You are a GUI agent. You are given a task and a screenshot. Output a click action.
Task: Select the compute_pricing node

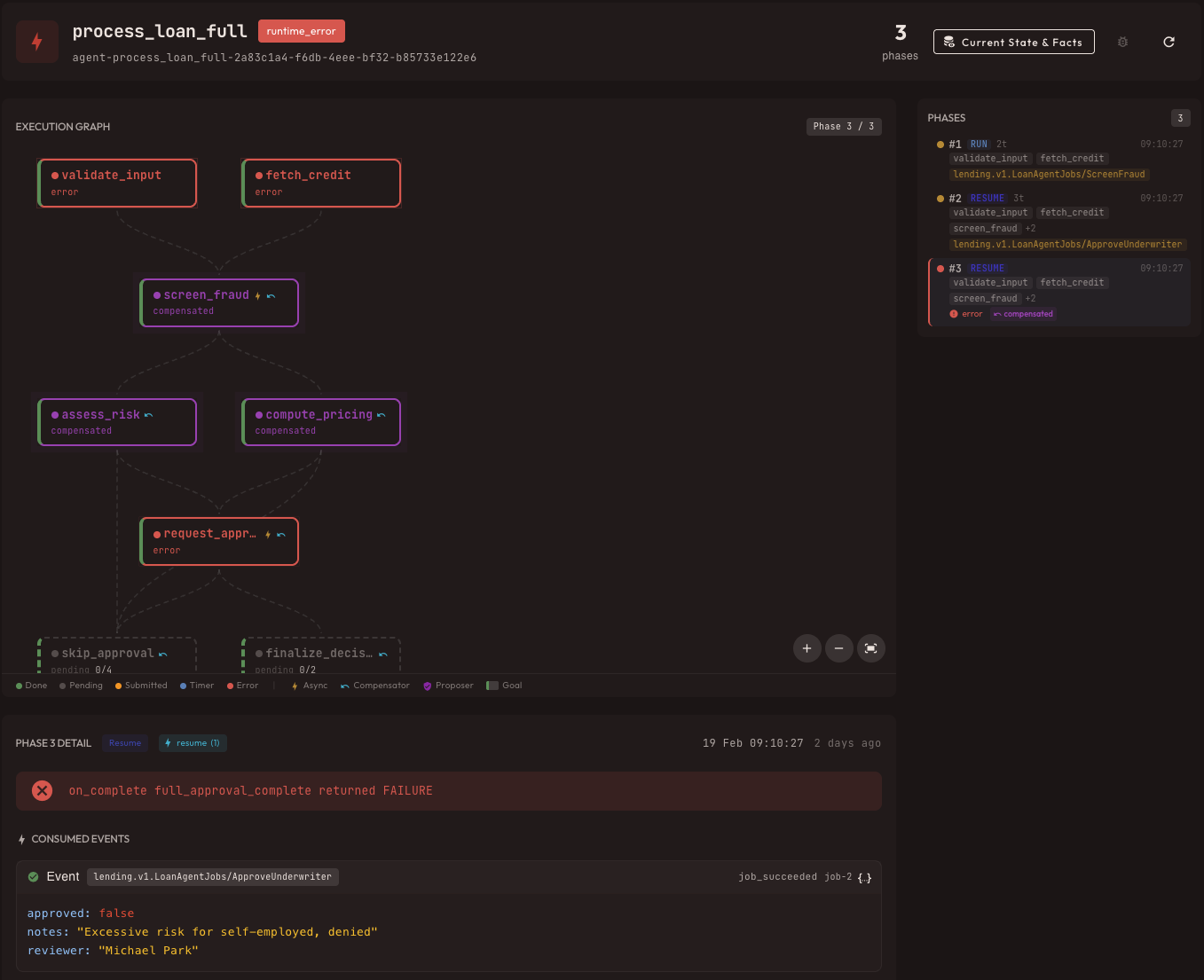pyautogui.click(x=321, y=422)
